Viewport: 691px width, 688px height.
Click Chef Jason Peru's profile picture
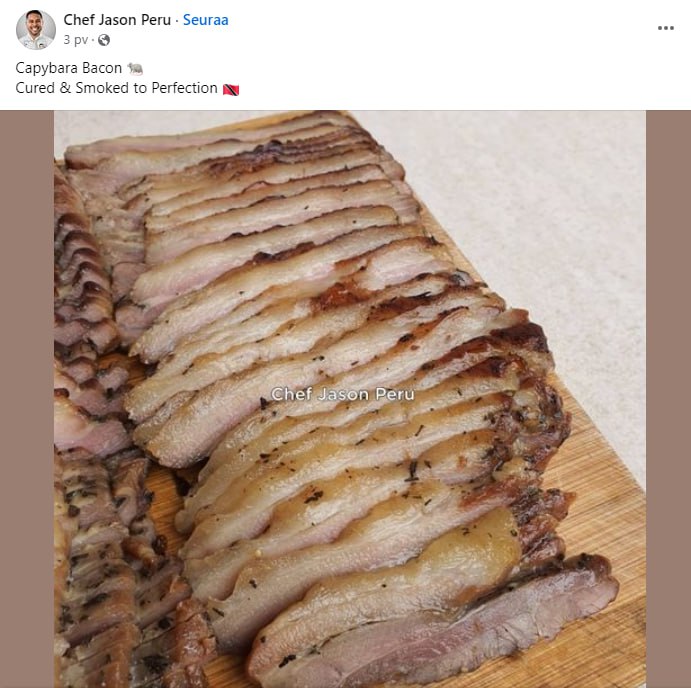tap(36, 30)
